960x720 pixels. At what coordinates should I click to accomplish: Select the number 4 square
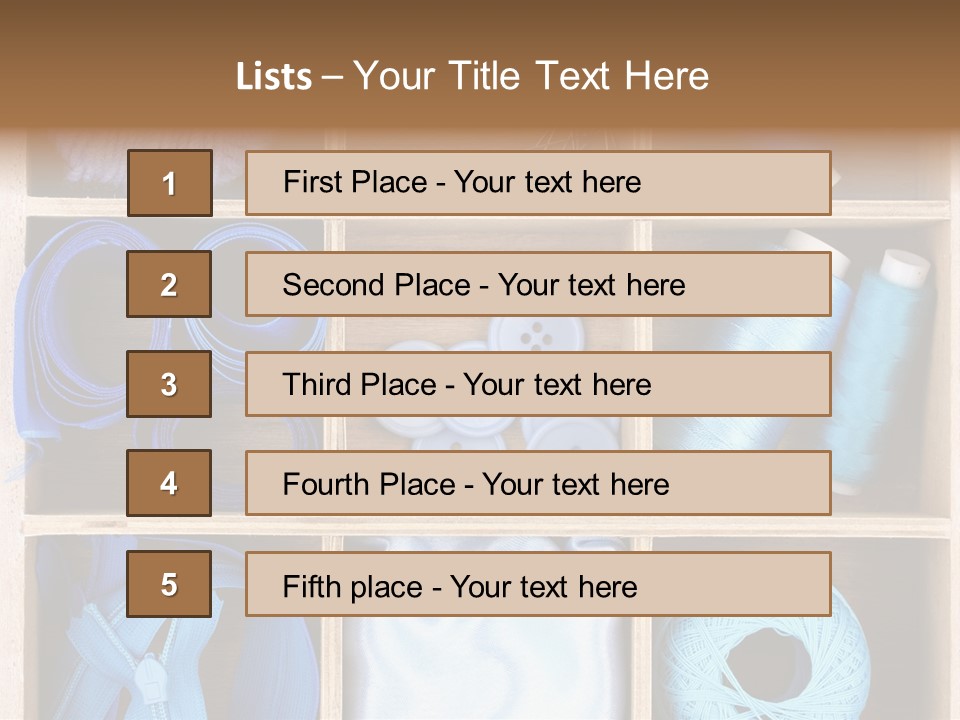click(169, 484)
